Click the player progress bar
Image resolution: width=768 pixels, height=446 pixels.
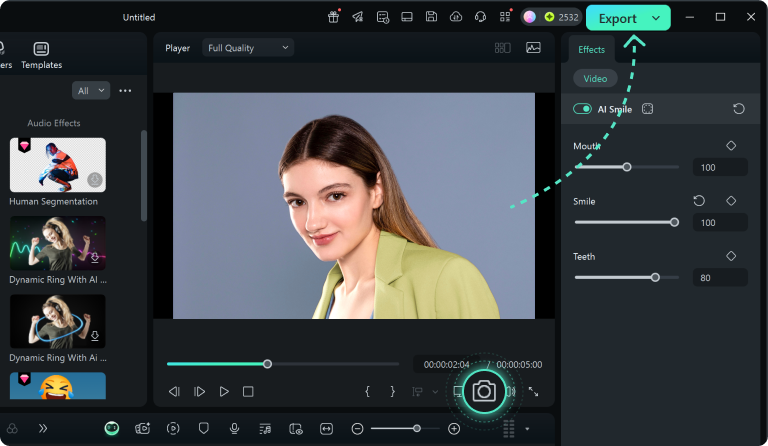(x=283, y=364)
